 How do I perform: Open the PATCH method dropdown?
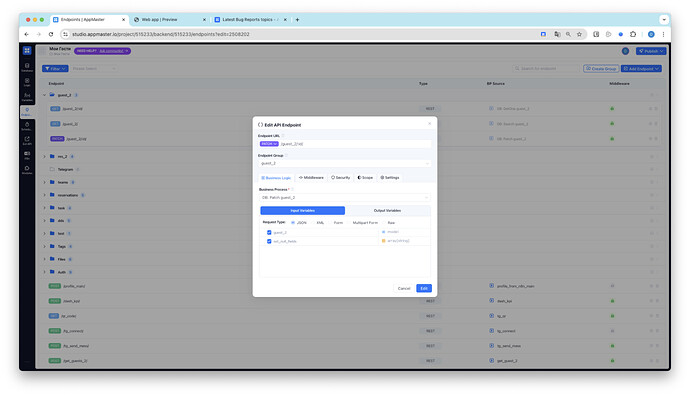269,144
